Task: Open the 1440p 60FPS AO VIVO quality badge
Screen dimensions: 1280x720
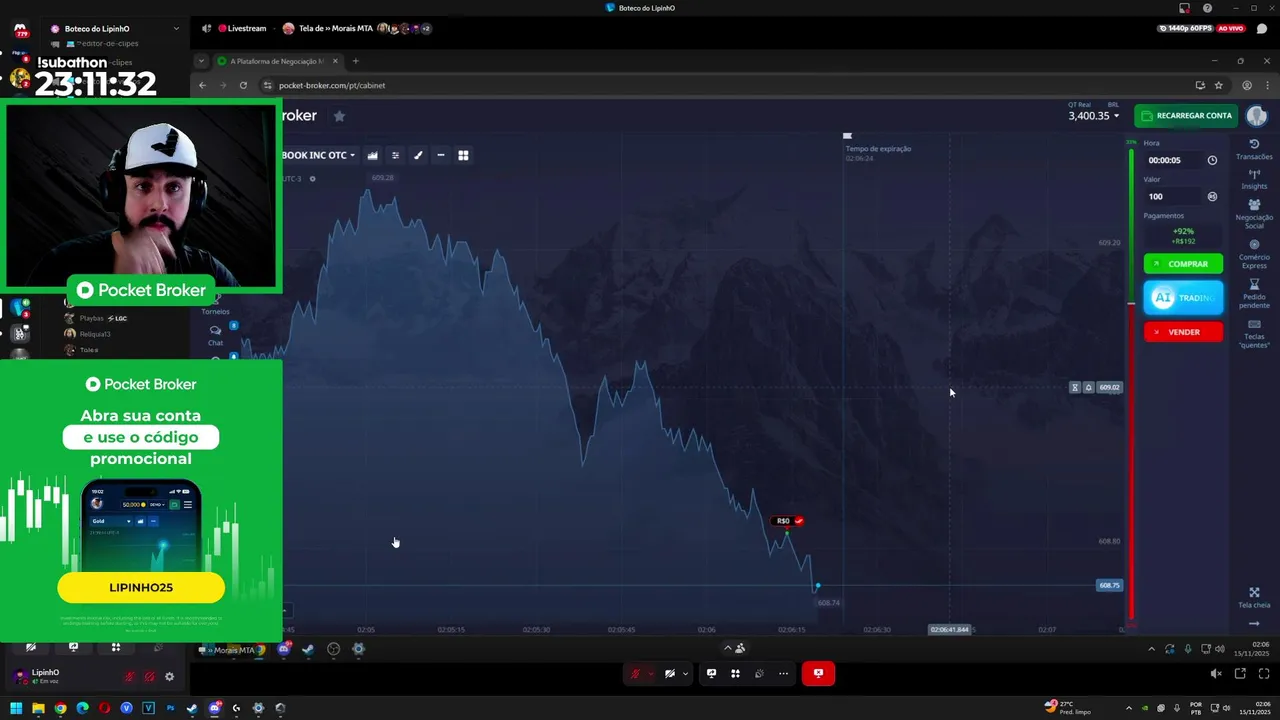Action: 1203,29
